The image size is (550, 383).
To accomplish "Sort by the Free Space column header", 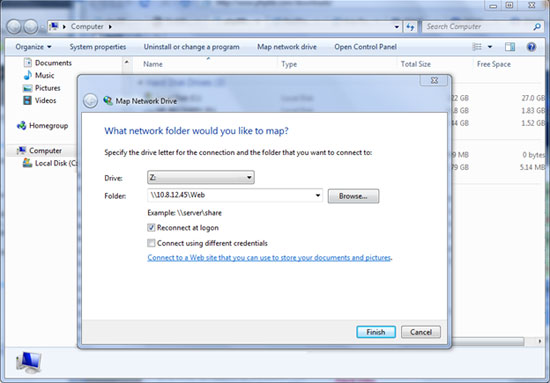I will tap(494, 64).
